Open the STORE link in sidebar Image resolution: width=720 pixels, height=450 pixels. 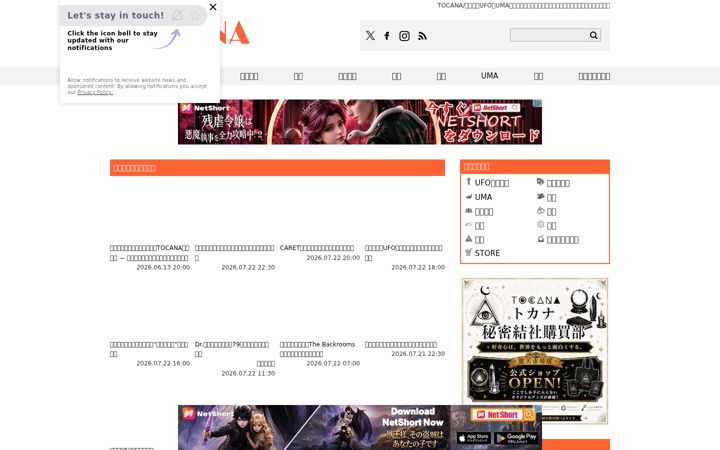point(487,253)
